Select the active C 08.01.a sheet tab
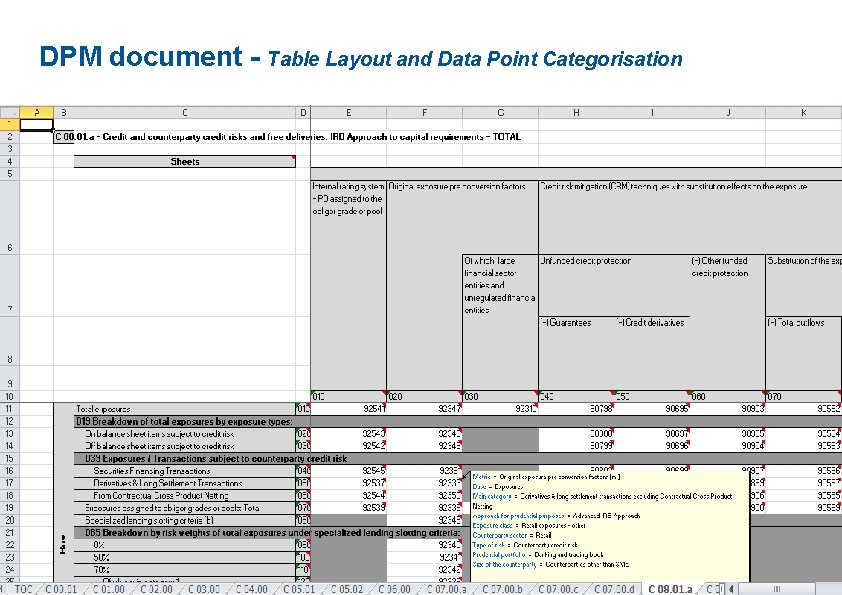 [x=671, y=589]
